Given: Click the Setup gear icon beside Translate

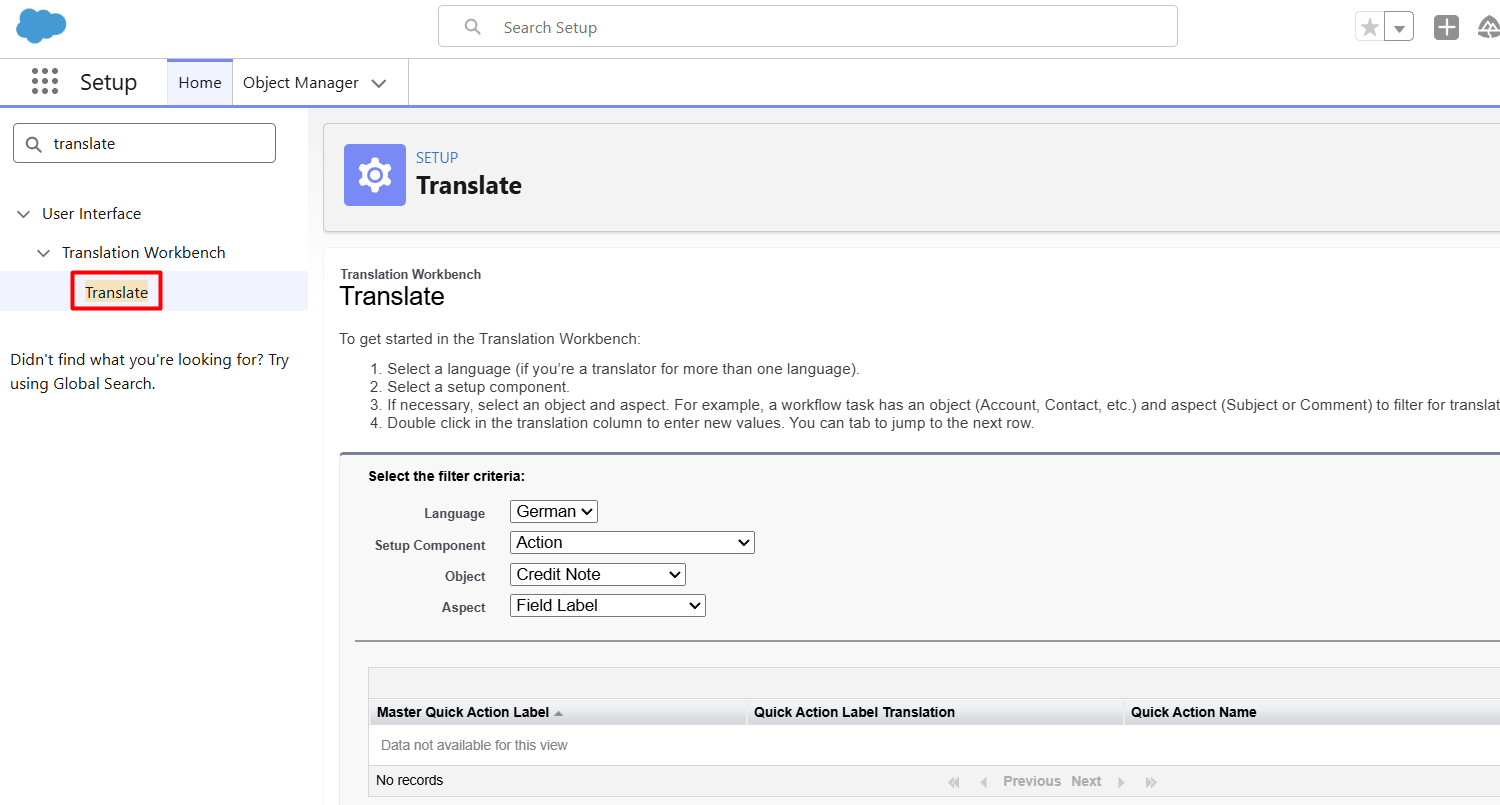Looking at the screenshot, I should [x=375, y=175].
